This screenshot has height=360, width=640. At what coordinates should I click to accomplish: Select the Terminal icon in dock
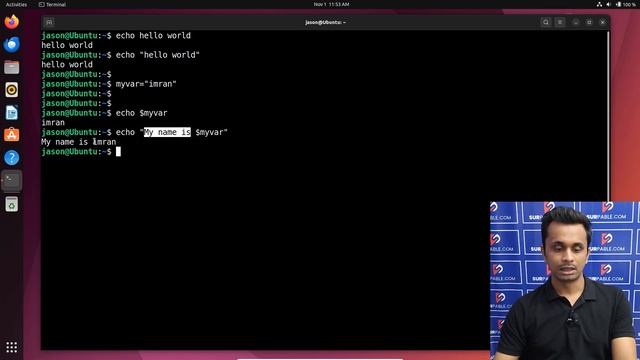click(11, 180)
